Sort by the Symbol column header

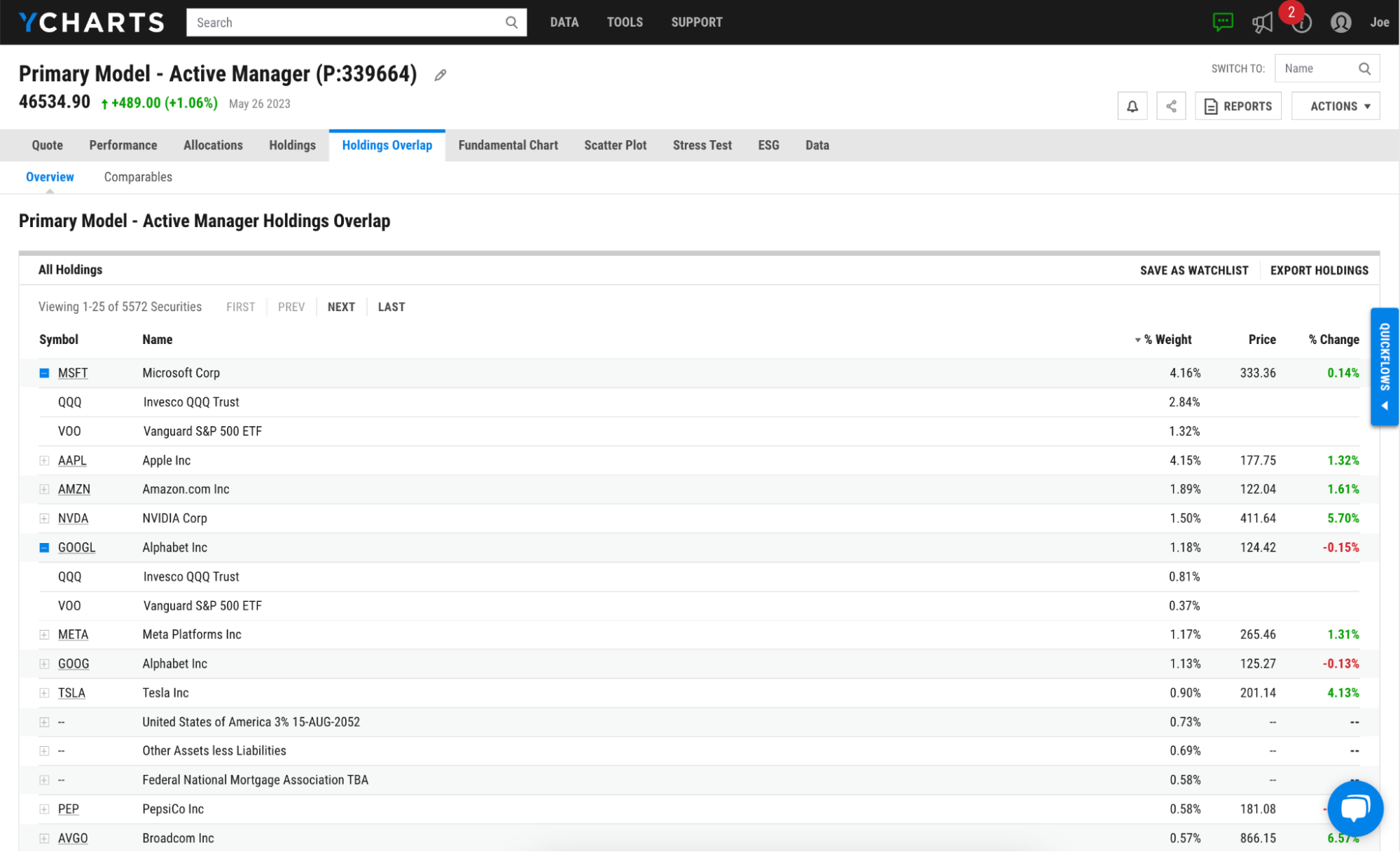[59, 340]
